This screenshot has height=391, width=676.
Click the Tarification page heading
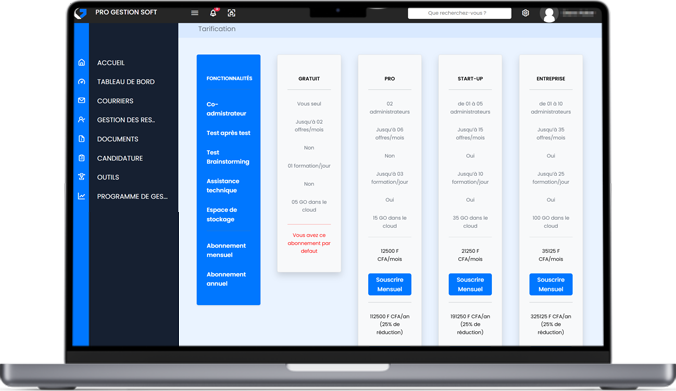tap(217, 29)
